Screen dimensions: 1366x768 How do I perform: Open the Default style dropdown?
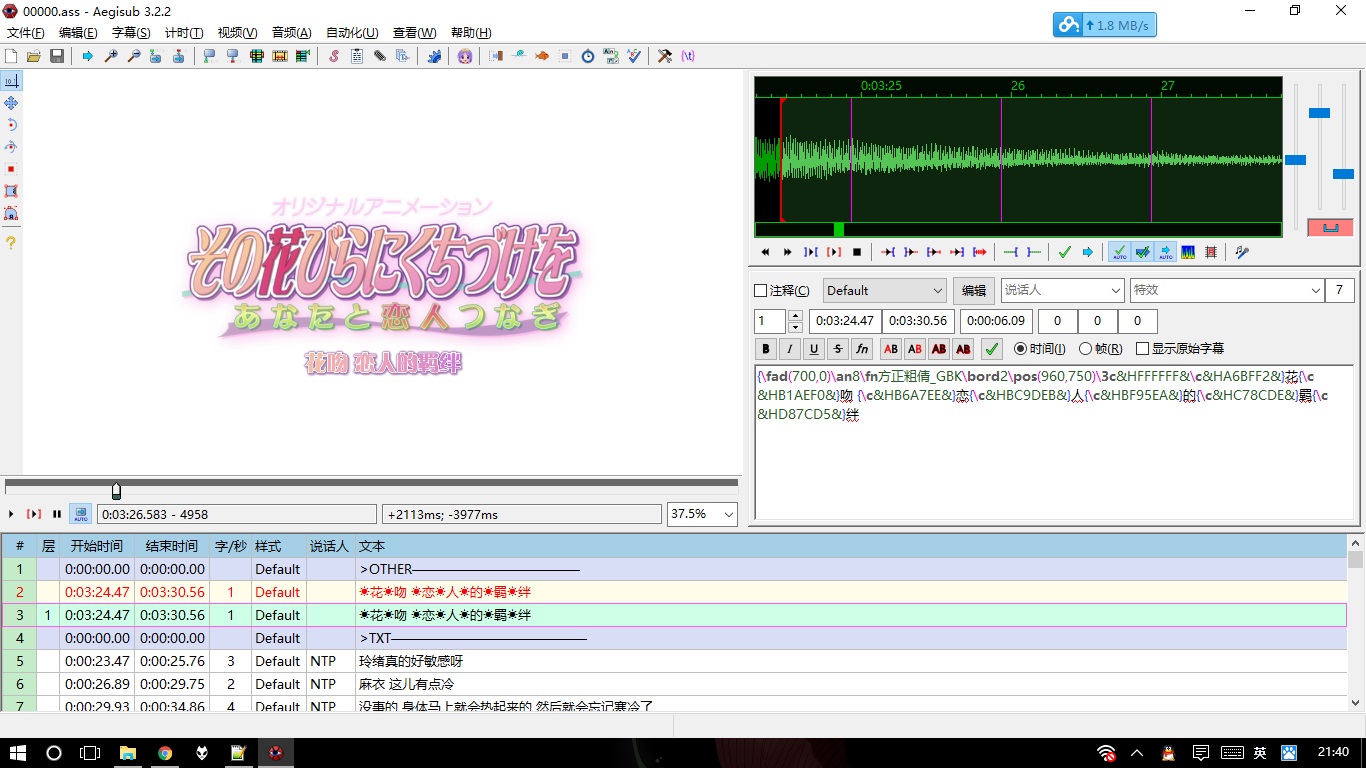[x=884, y=290]
